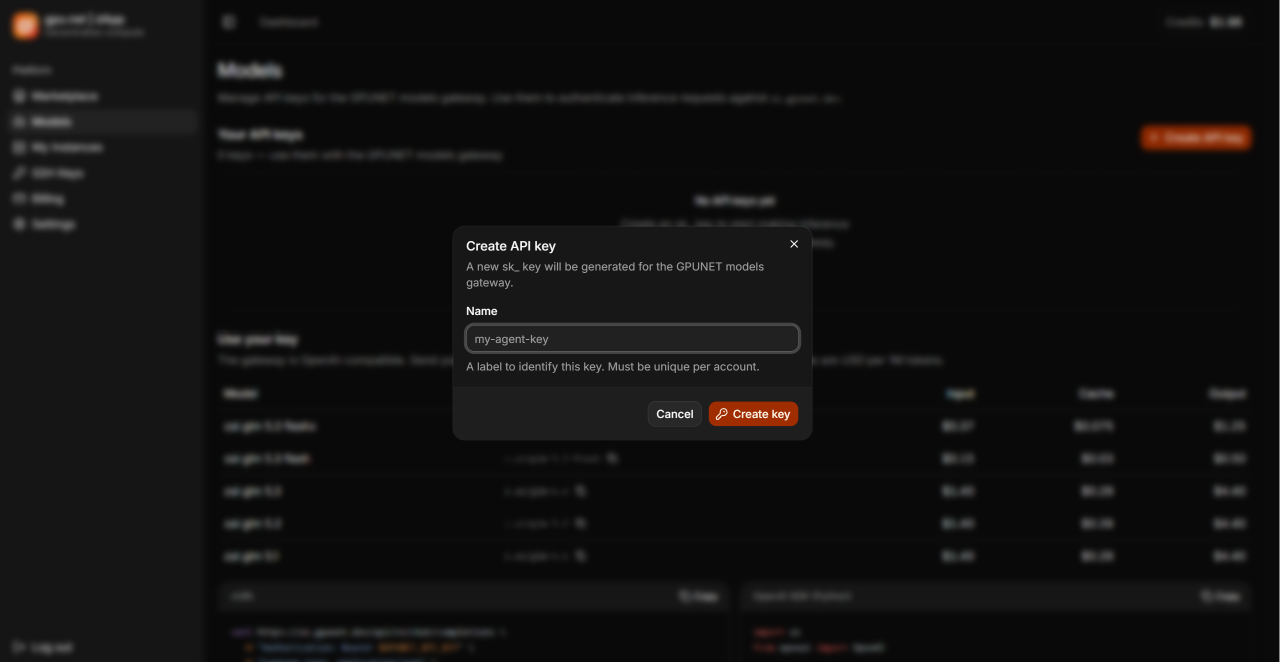Select Models in the blurred sidebar
Image resolution: width=1280 pixels, height=662 pixels.
pos(100,122)
